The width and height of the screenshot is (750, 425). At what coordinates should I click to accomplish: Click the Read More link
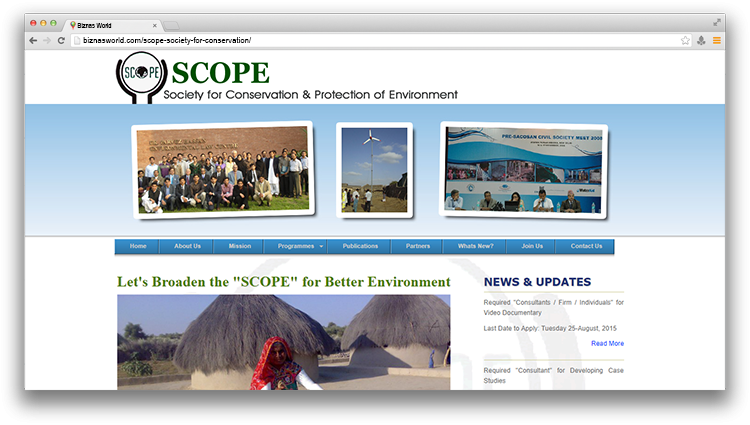607,343
